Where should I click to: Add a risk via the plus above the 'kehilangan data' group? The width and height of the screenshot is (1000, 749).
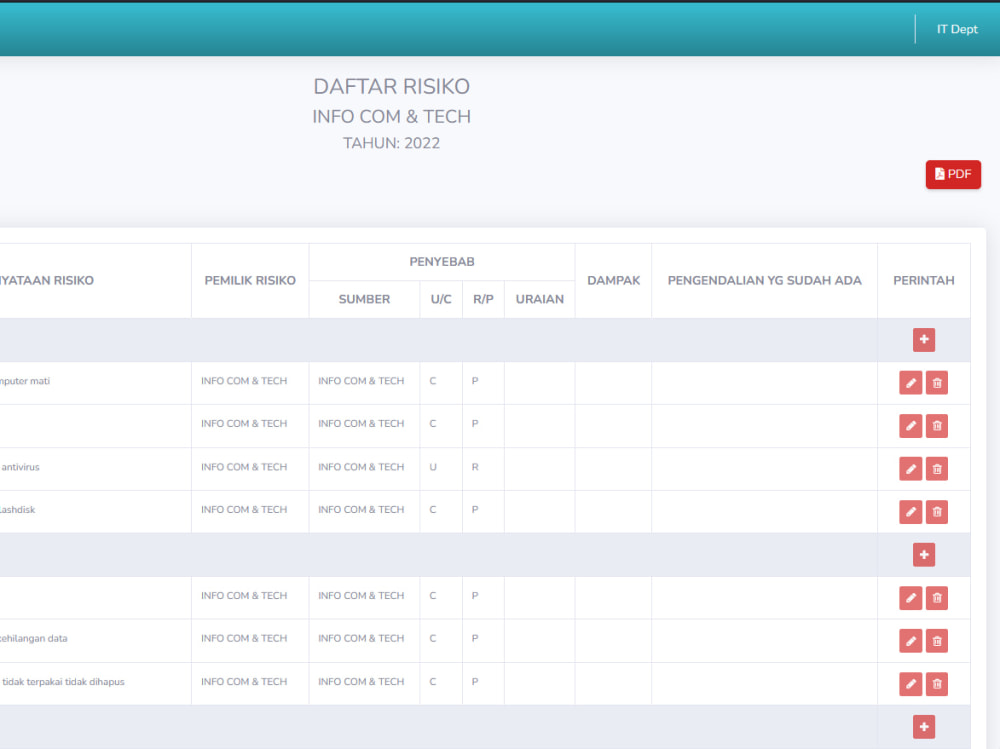coord(923,554)
